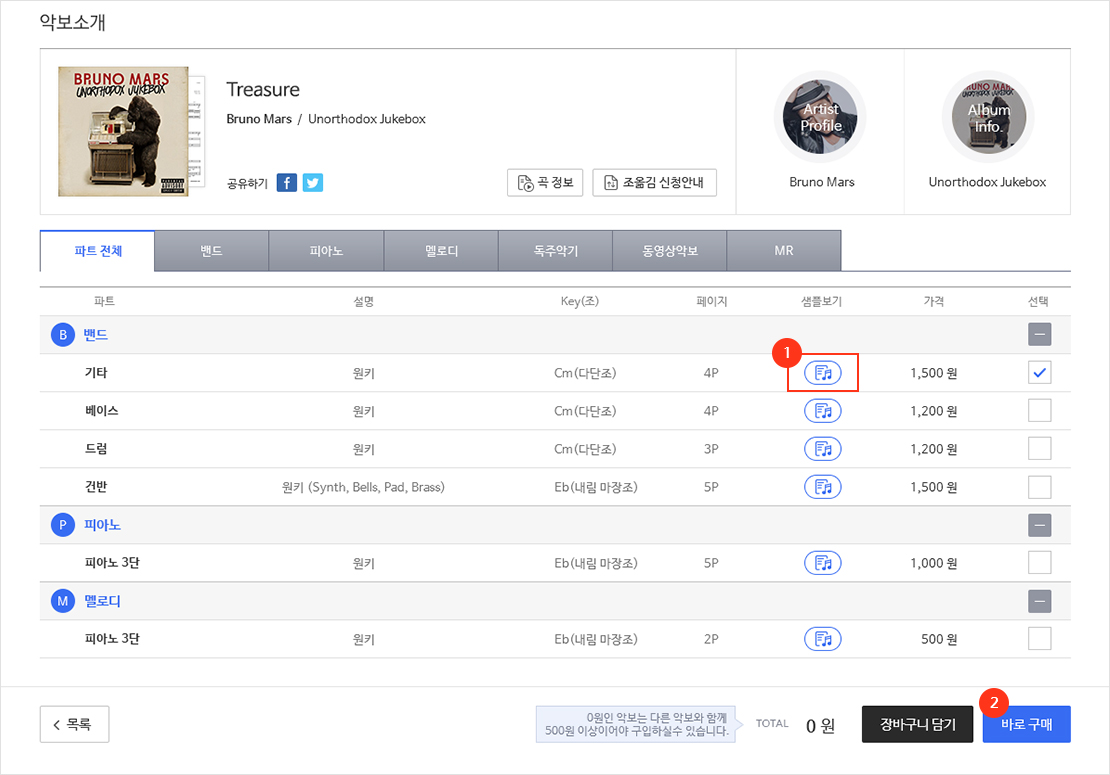This screenshot has width=1110, height=775.
Task: Click '원키 (Synth, Bells, Pad, Brass)' description
Action: point(363,487)
